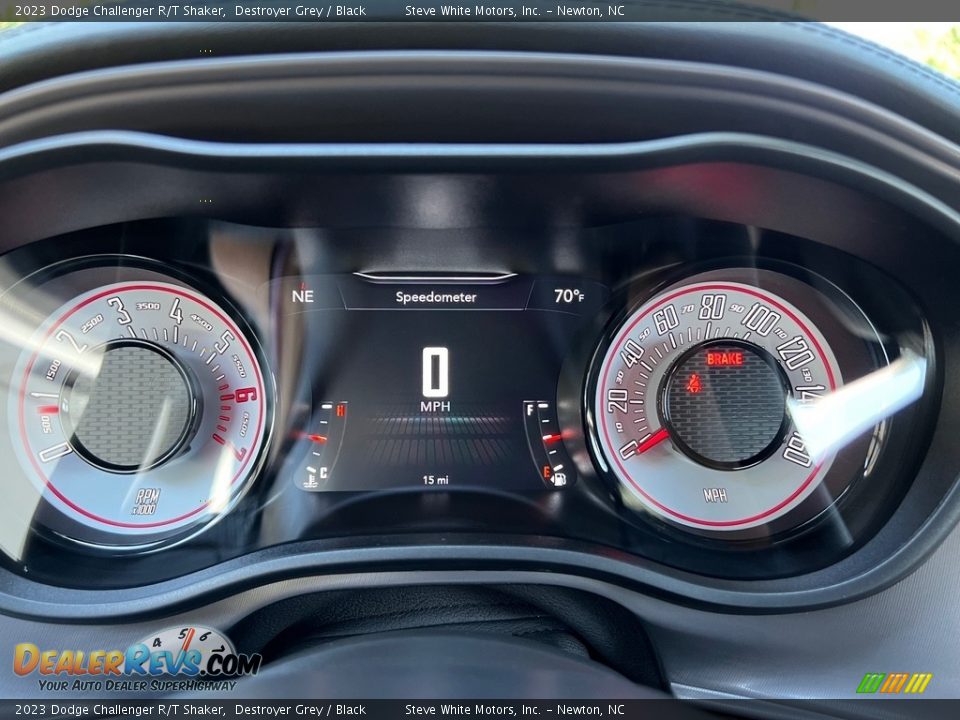960x720 pixels.
Task: Click the 60 mark on the speedometer
Action: click(x=666, y=319)
